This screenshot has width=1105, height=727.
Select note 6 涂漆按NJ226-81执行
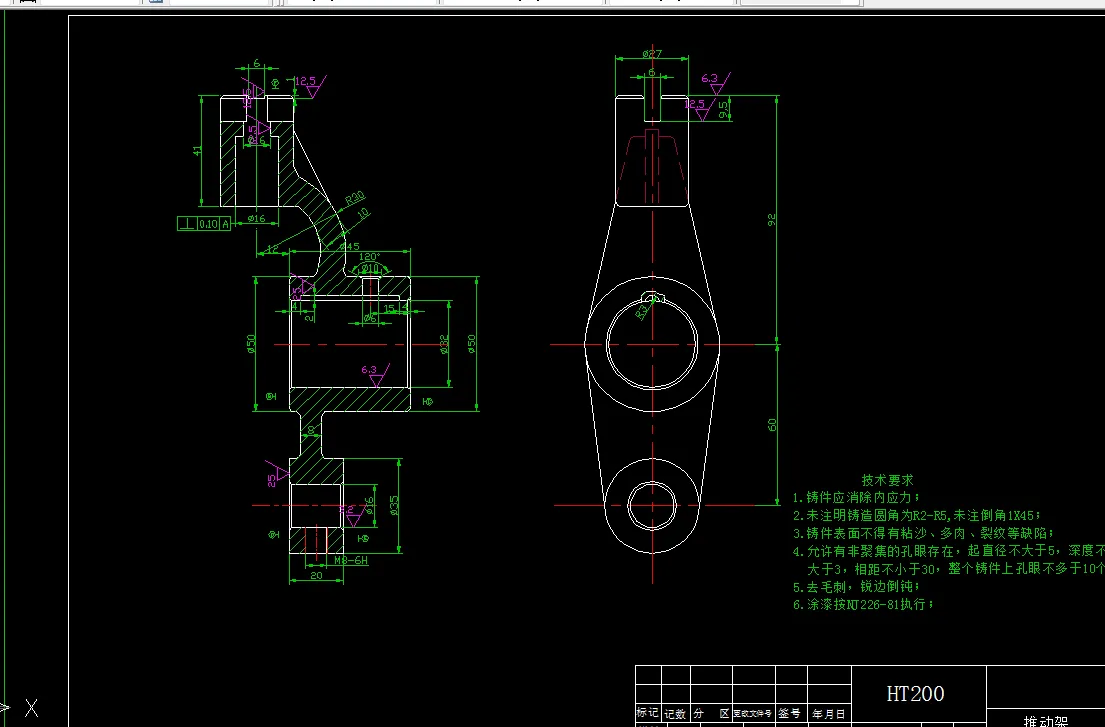tap(863, 604)
